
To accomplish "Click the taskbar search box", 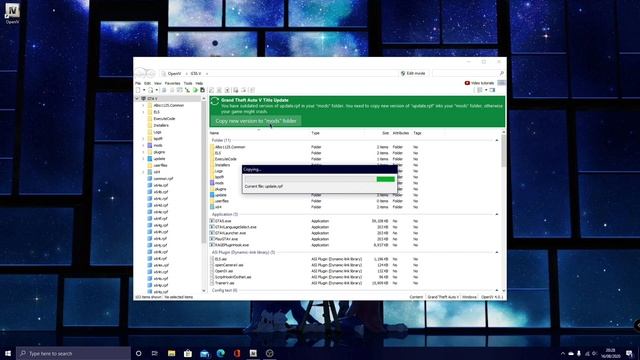I will [73, 353].
